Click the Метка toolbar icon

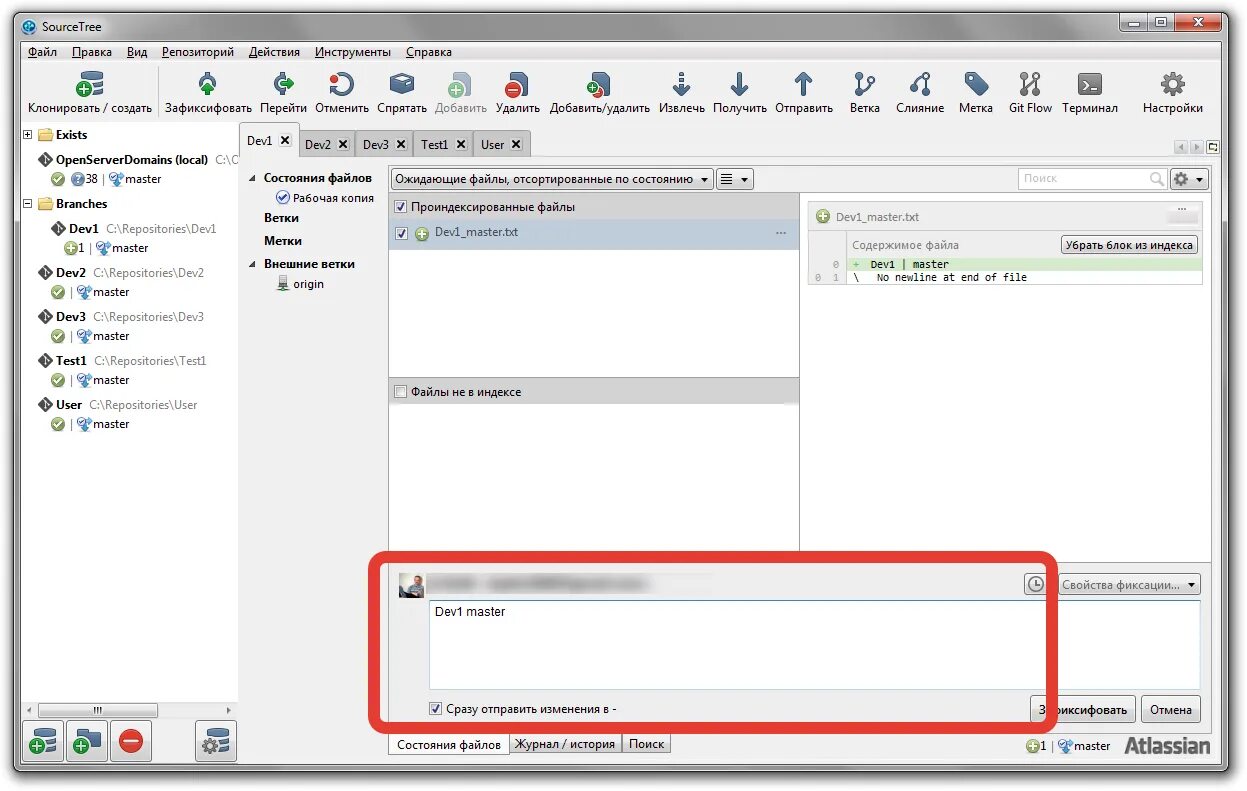pos(976,85)
